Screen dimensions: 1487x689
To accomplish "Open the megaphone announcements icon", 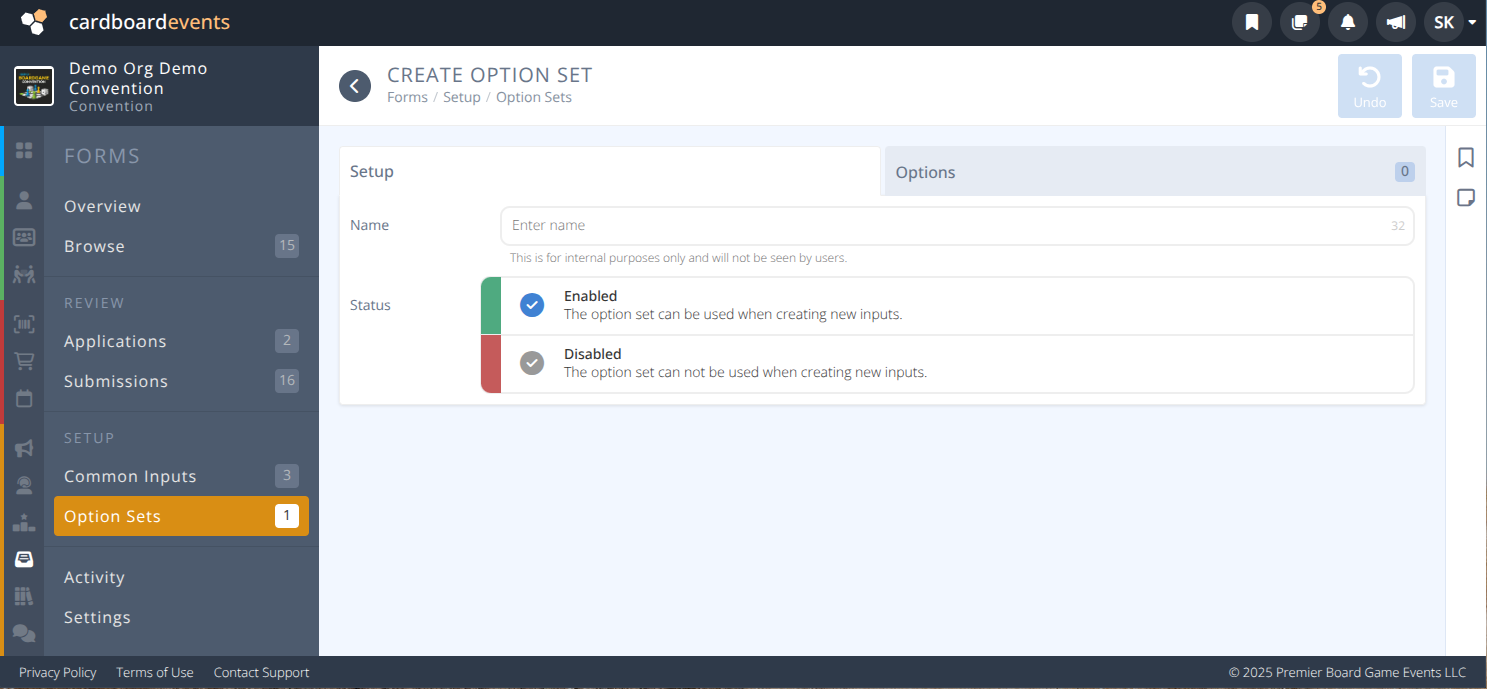I will coord(24,448).
